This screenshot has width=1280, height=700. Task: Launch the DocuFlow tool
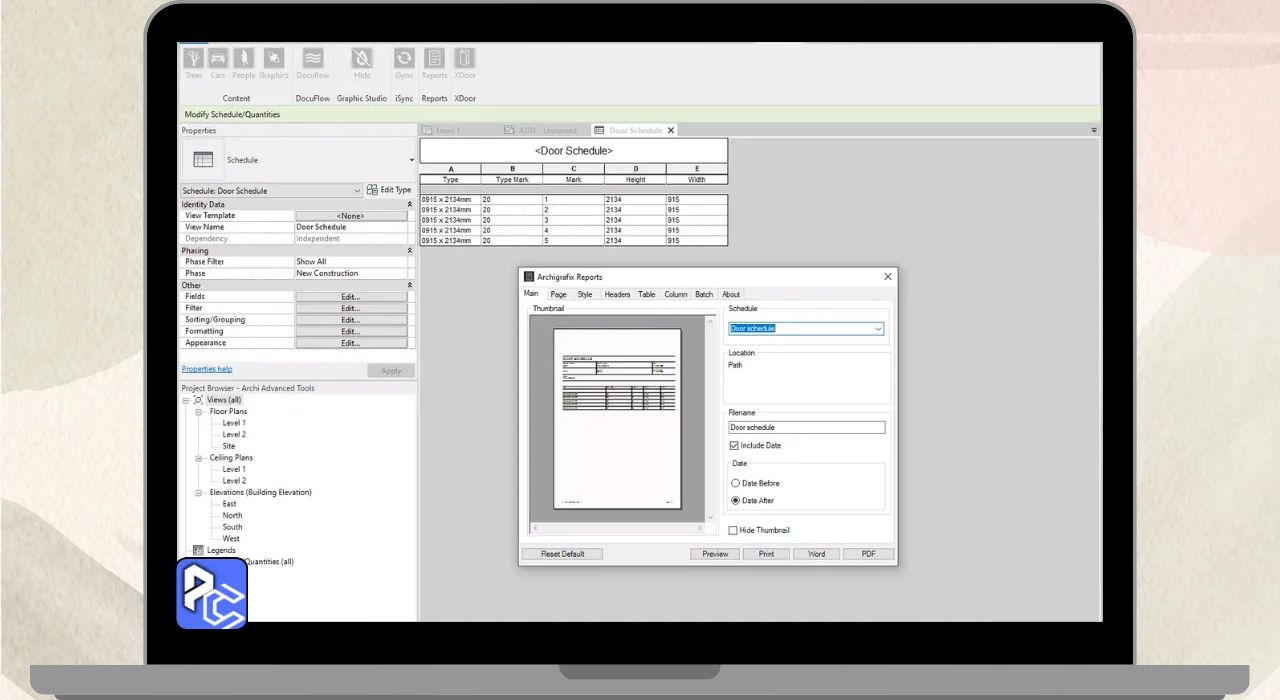(x=313, y=60)
